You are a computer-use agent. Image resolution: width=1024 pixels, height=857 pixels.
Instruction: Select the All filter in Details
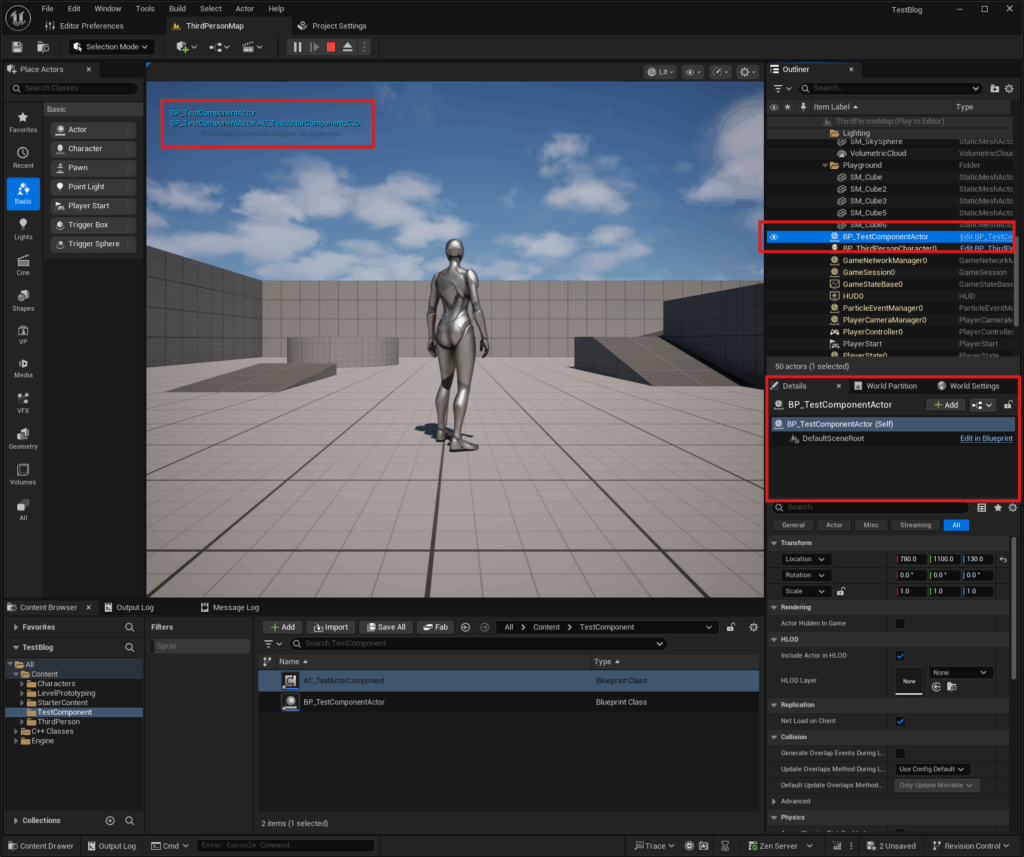956,525
